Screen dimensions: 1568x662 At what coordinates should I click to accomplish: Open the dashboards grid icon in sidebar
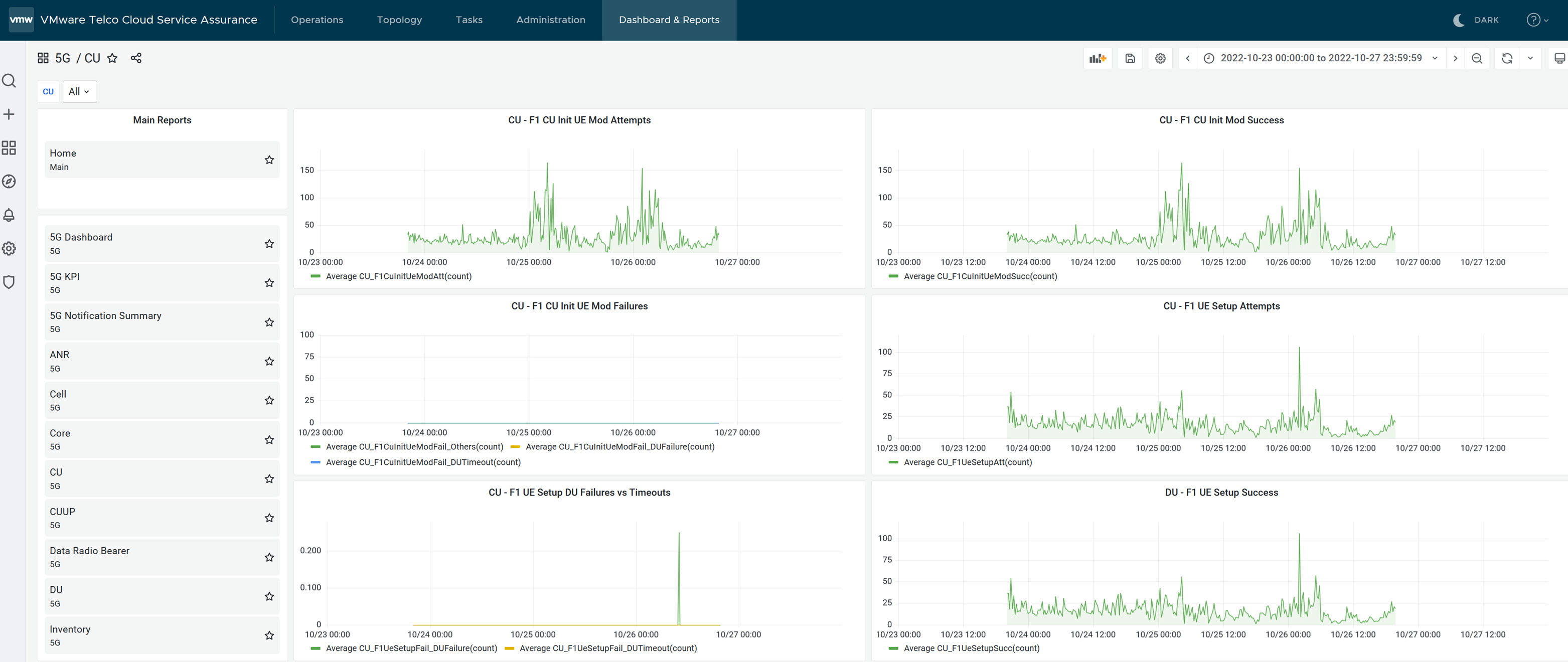point(9,148)
